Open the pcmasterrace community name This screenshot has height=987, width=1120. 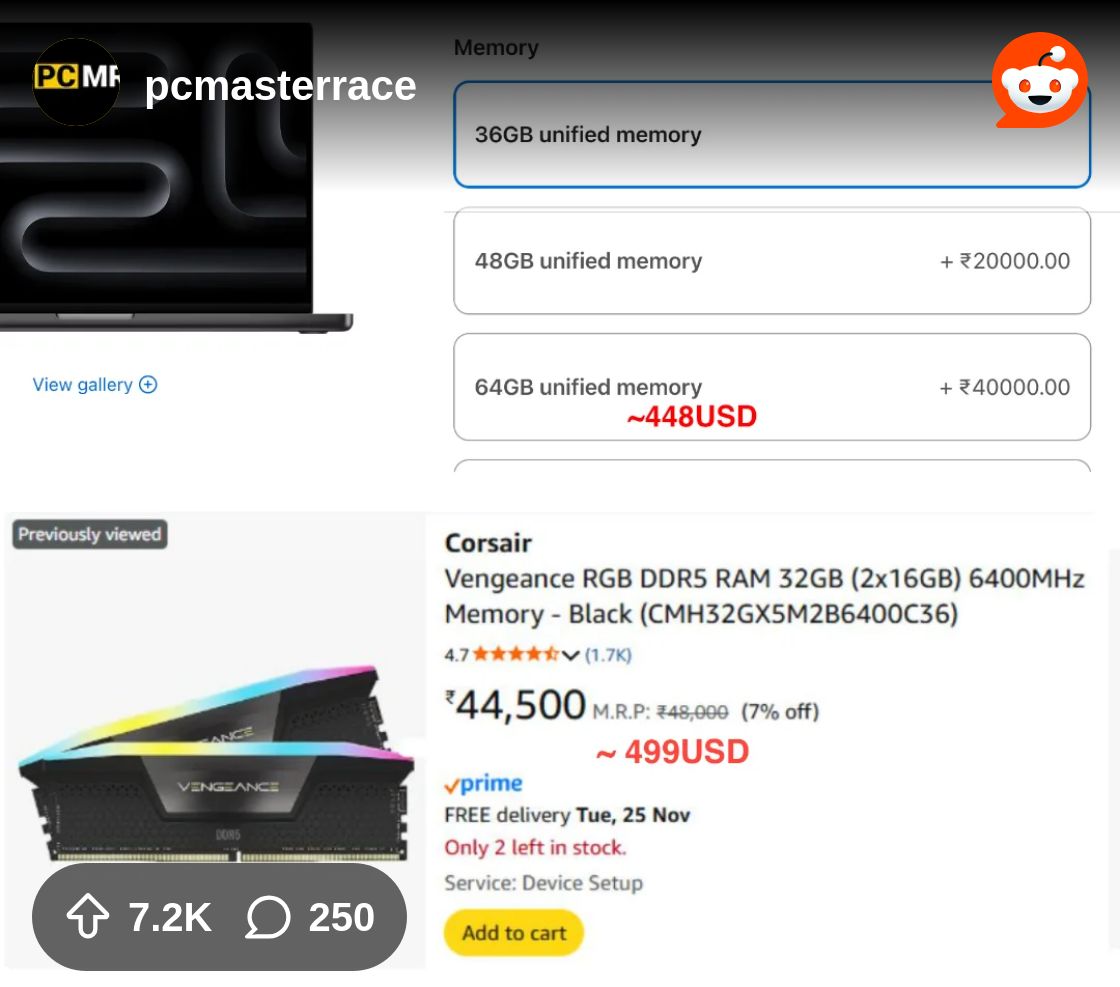click(x=280, y=86)
